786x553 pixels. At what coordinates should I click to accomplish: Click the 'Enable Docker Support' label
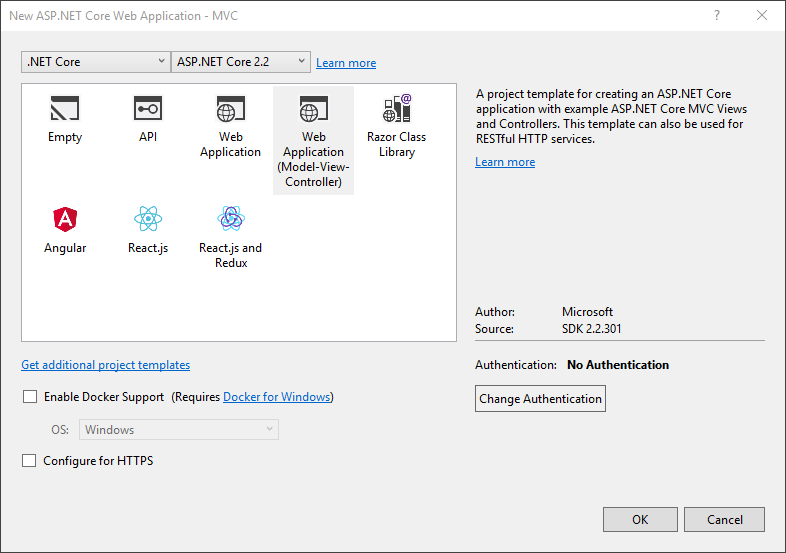pyautogui.click(x=104, y=397)
